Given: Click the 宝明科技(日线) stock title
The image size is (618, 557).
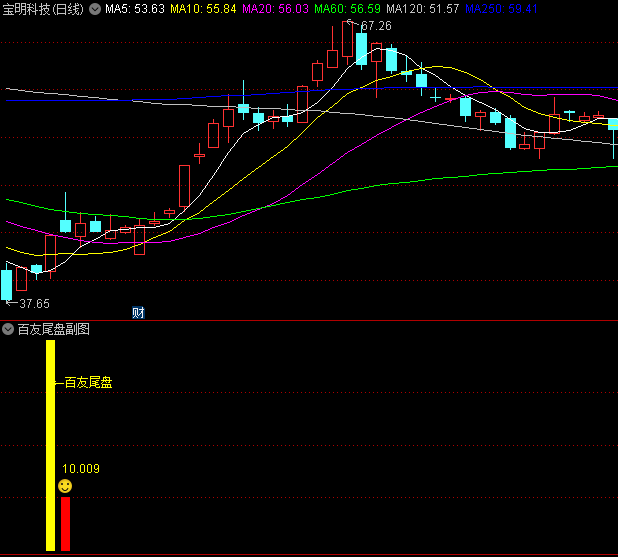Looking at the screenshot, I should pos(43,9).
